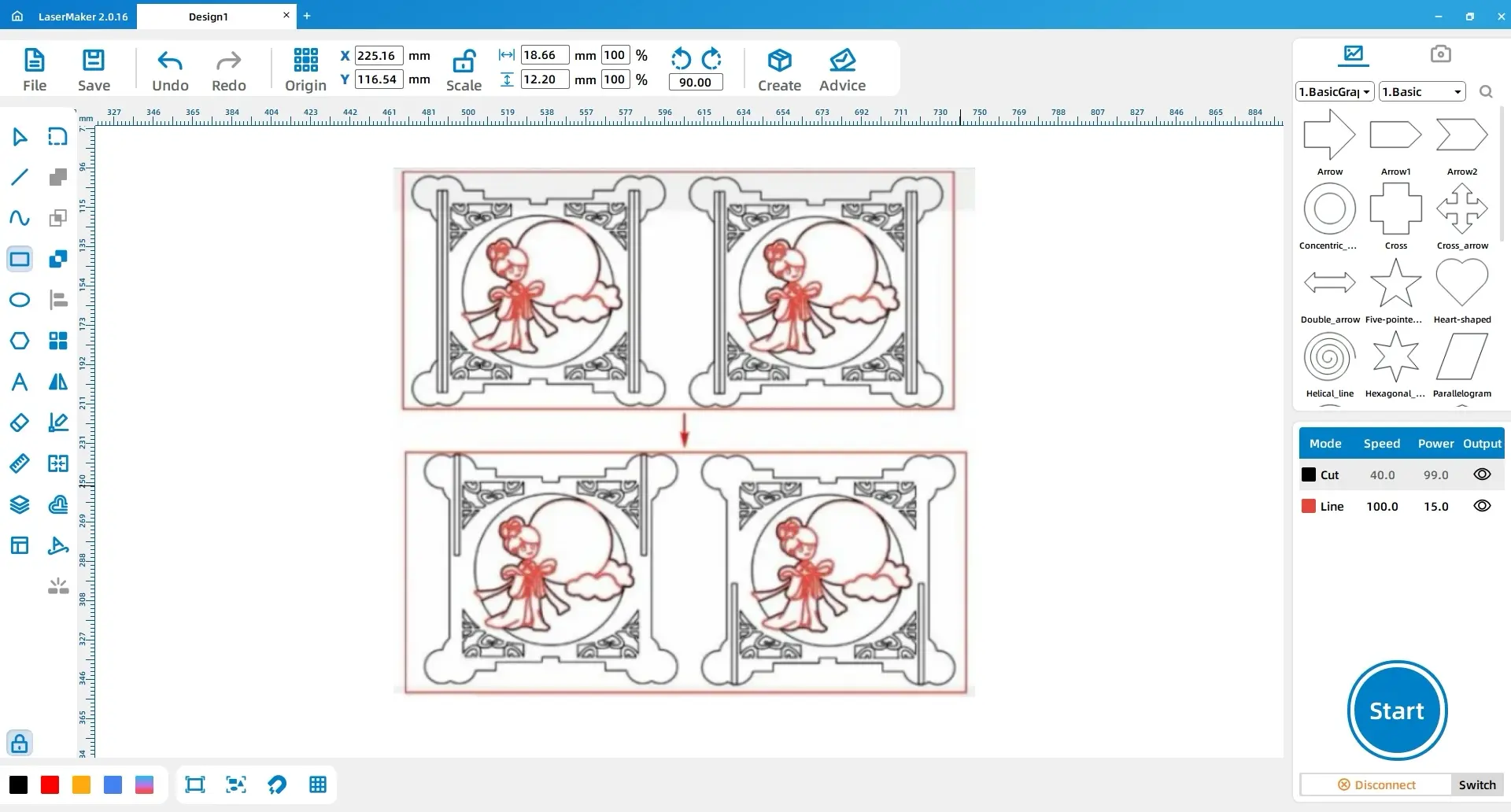Click the align objects tool
This screenshot has height=812, width=1511.
pos(58,300)
